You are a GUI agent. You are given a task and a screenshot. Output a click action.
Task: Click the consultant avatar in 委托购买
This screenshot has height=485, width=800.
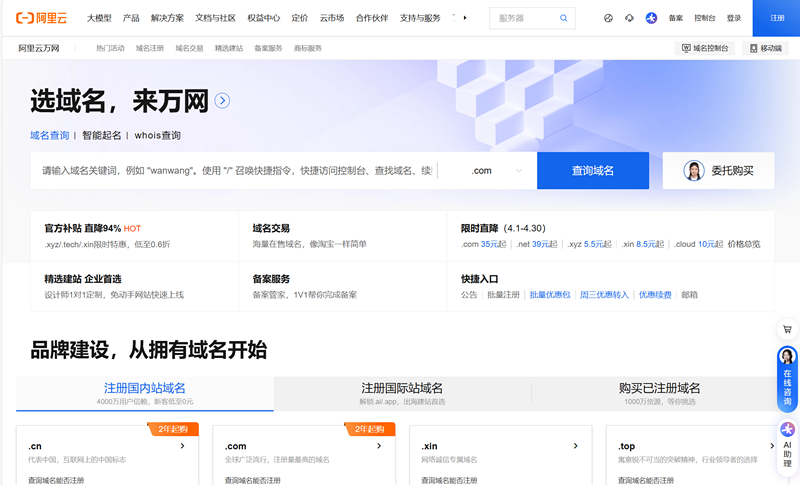(x=694, y=170)
